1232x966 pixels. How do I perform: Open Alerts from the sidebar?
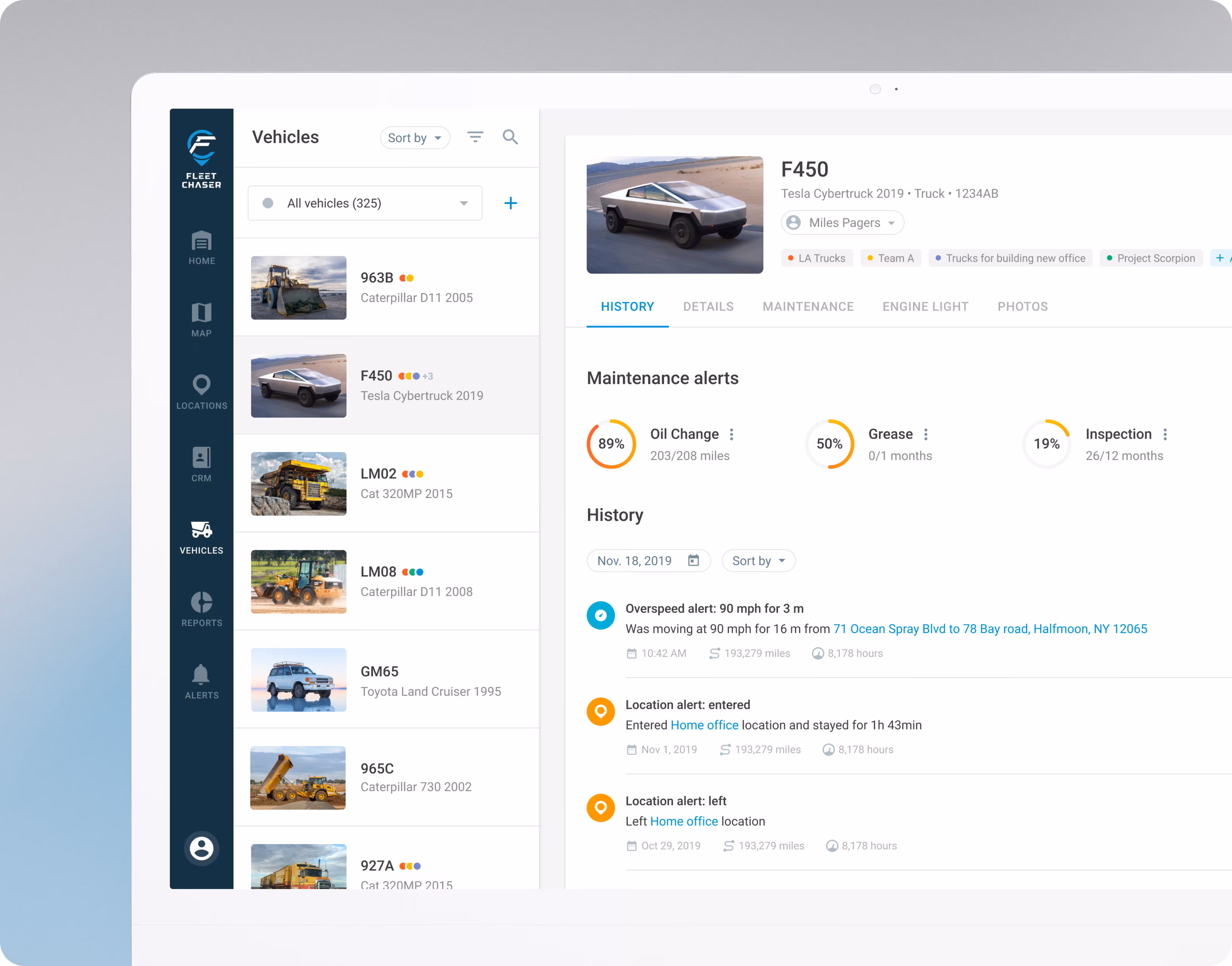pos(202,681)
